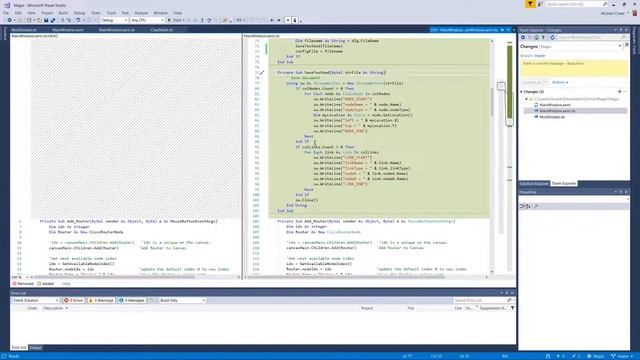
Task: Click the navigate backward round toolbar icon
Action: pyautogui.click(x=9, y=20)
